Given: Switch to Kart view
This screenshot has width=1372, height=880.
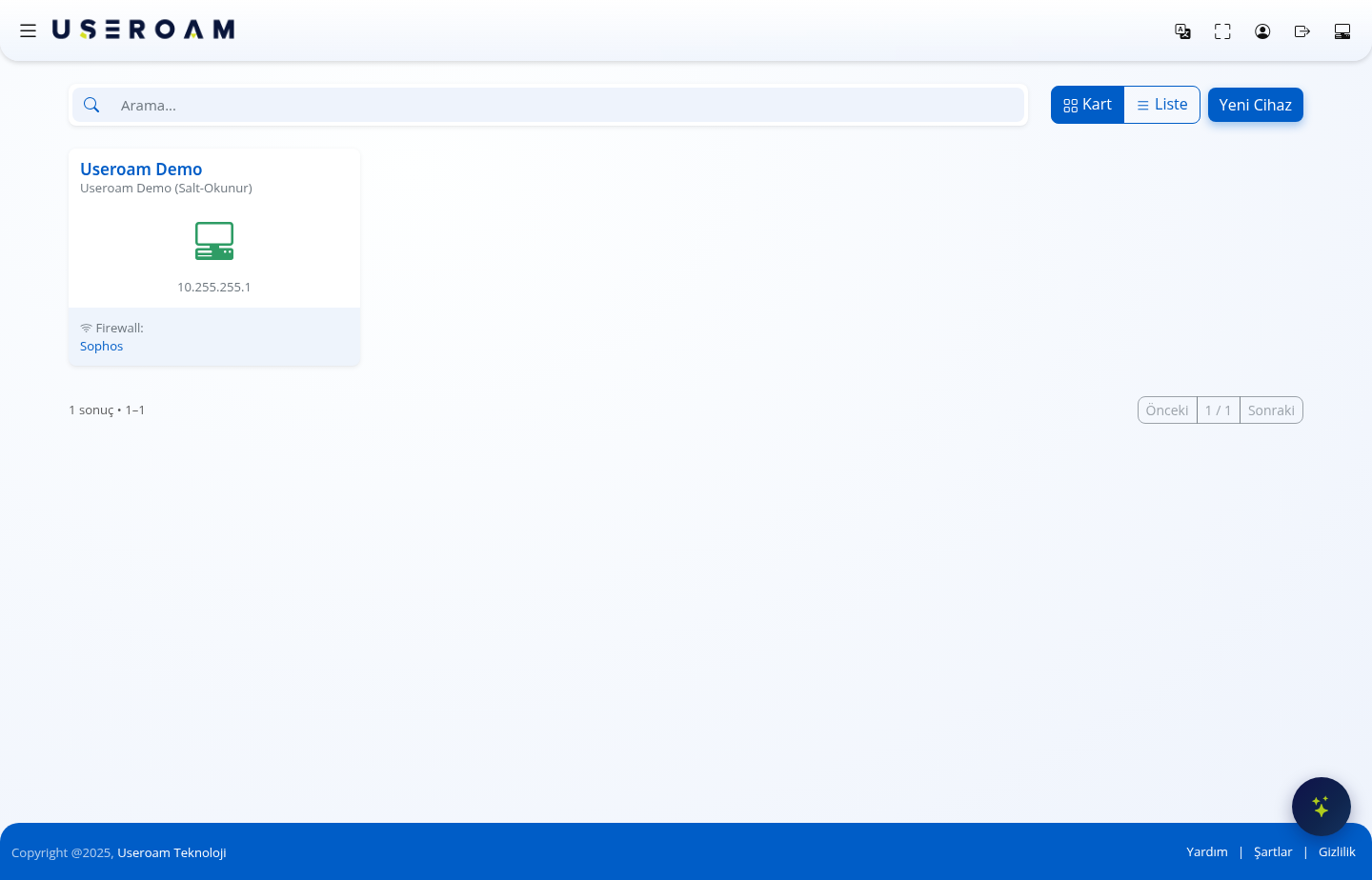Looking at the screenshot, I should (1088, 105).
